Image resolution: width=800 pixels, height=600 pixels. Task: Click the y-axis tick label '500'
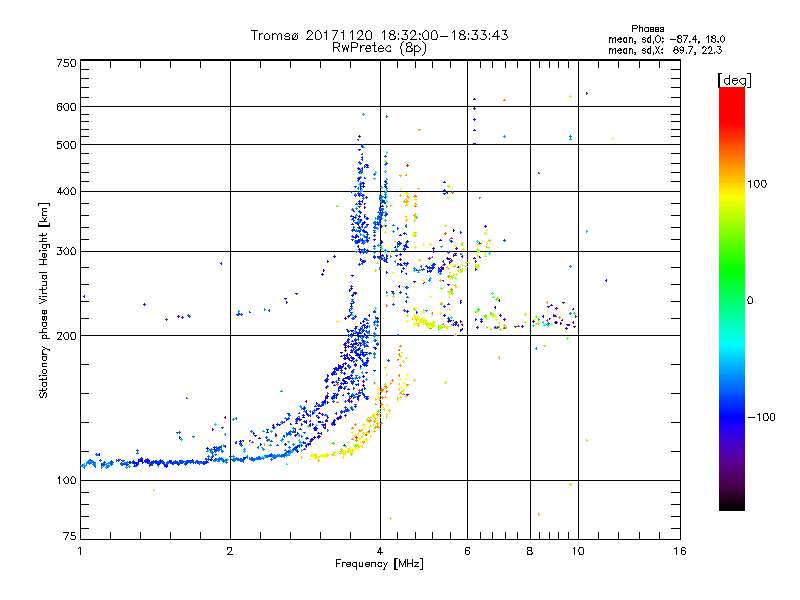pos(67,145)
